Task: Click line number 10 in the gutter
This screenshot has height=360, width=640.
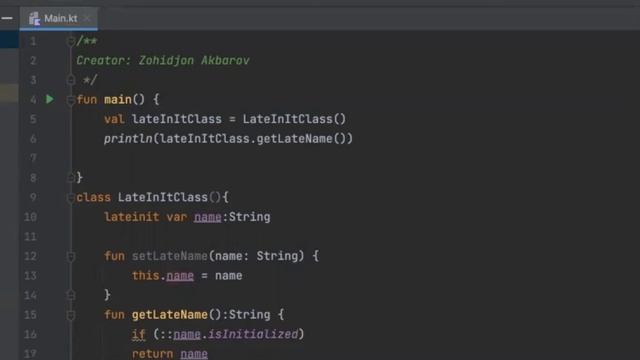Action: coord(31,217)
